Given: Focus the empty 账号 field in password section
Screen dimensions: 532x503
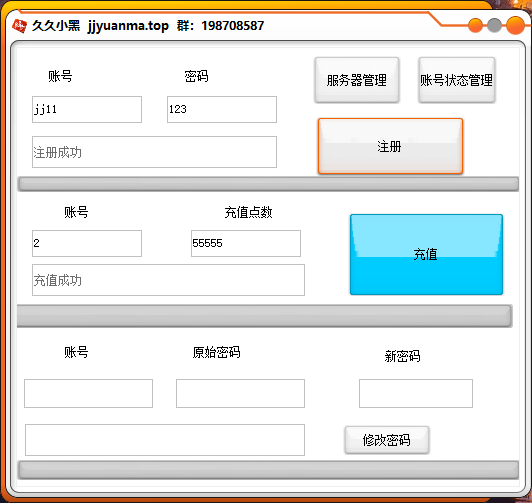Looking at the screenshot, I should [88, 393].
